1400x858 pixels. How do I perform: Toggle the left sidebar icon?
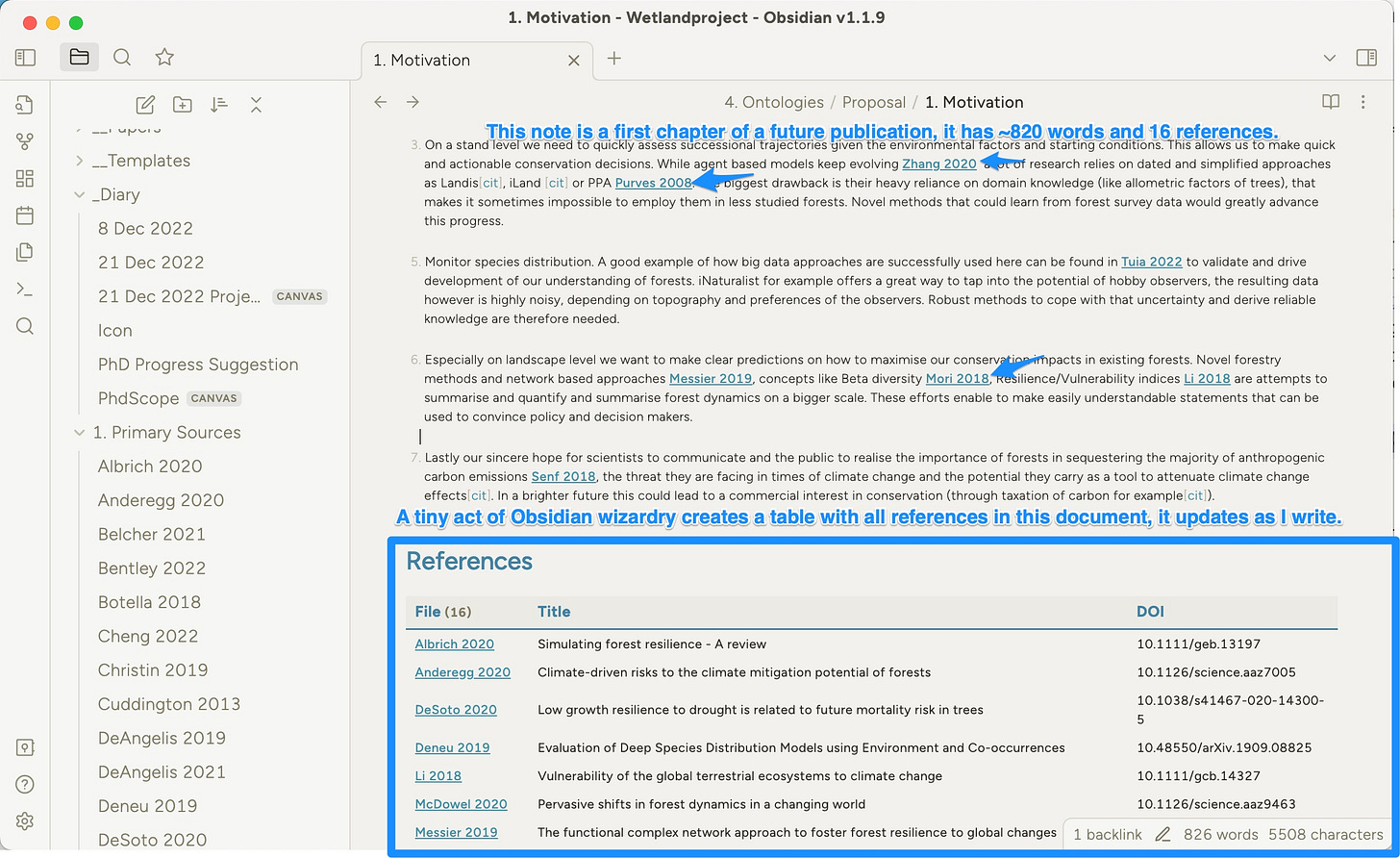[x=26, y=58]
